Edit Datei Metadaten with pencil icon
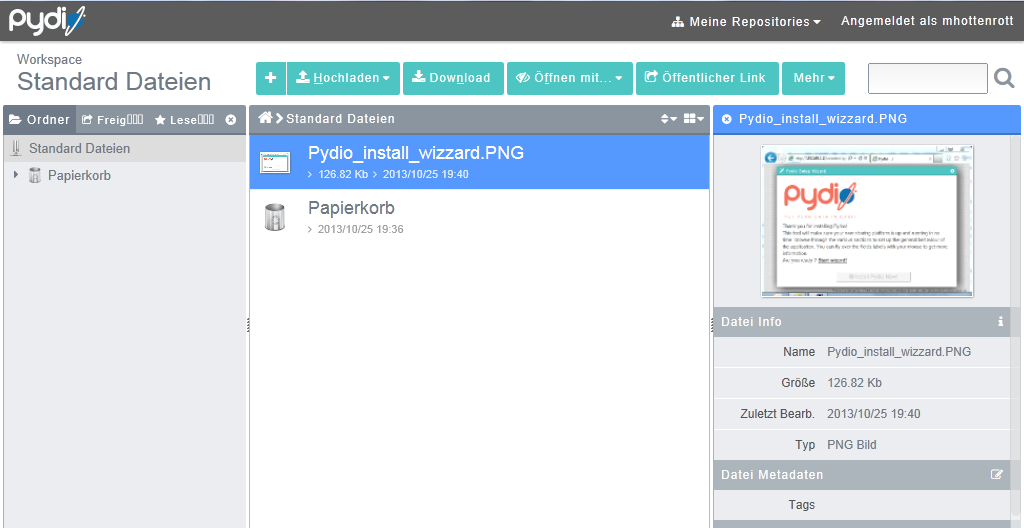 997,474
